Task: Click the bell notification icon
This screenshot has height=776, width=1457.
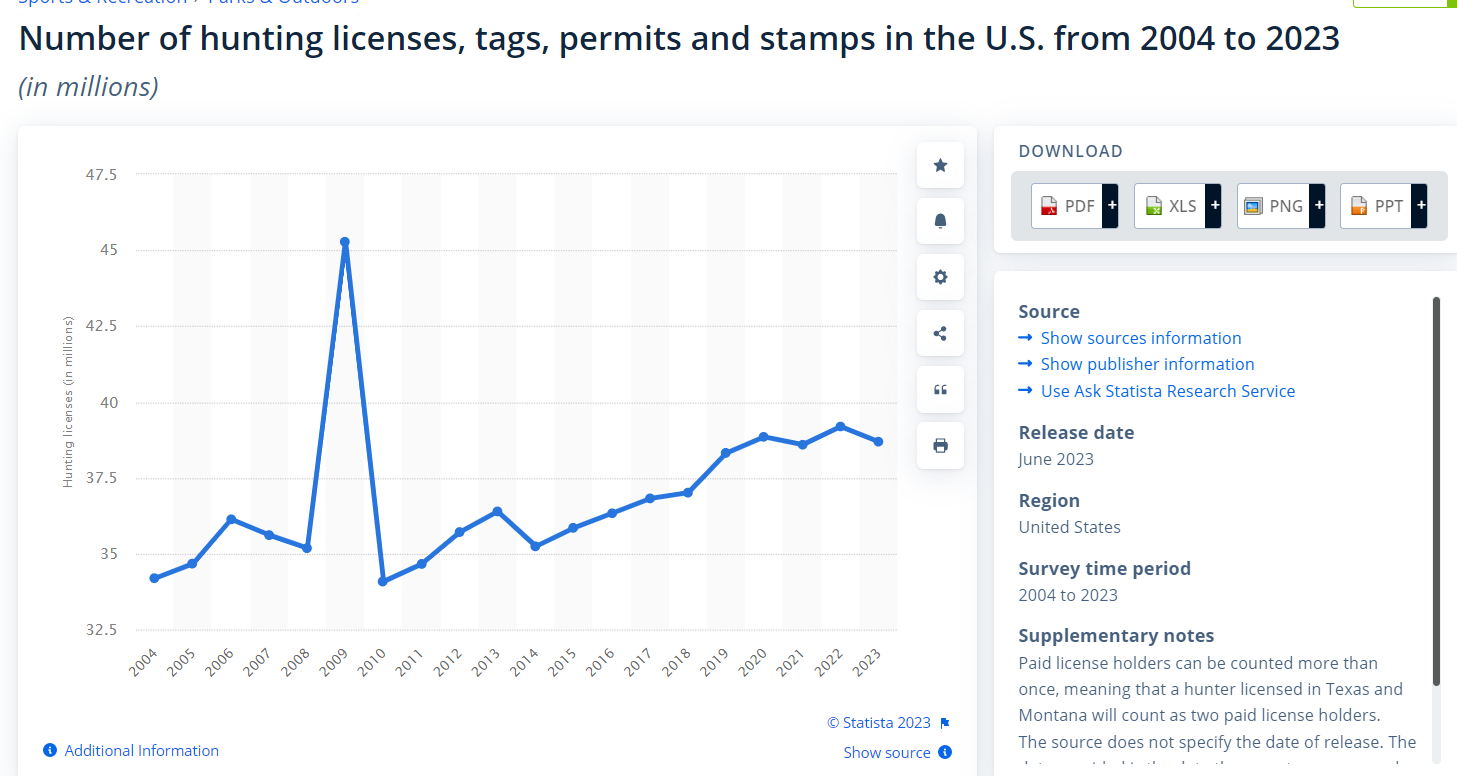Action: coord(940,221)
